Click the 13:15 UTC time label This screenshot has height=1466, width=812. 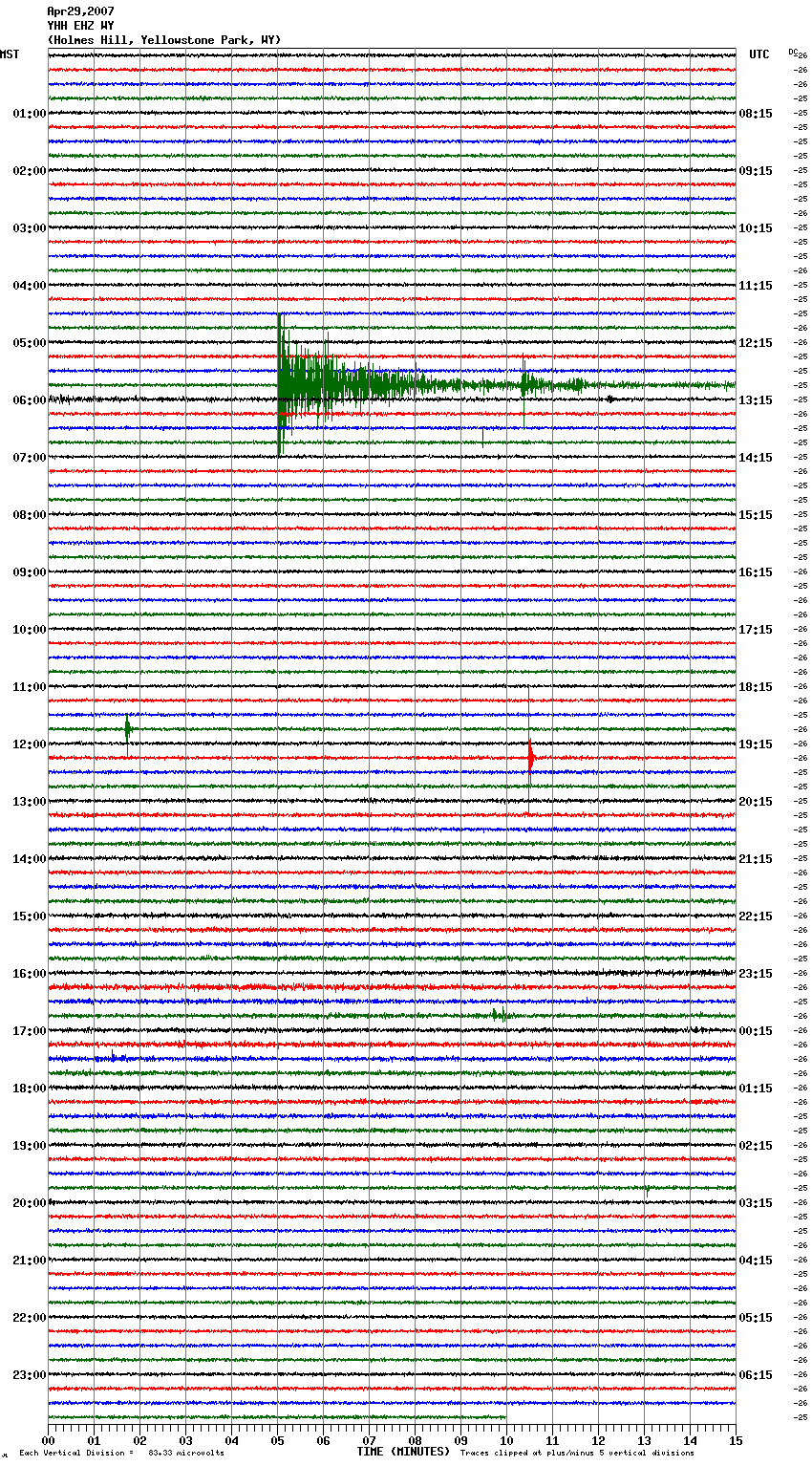point(756,400)
